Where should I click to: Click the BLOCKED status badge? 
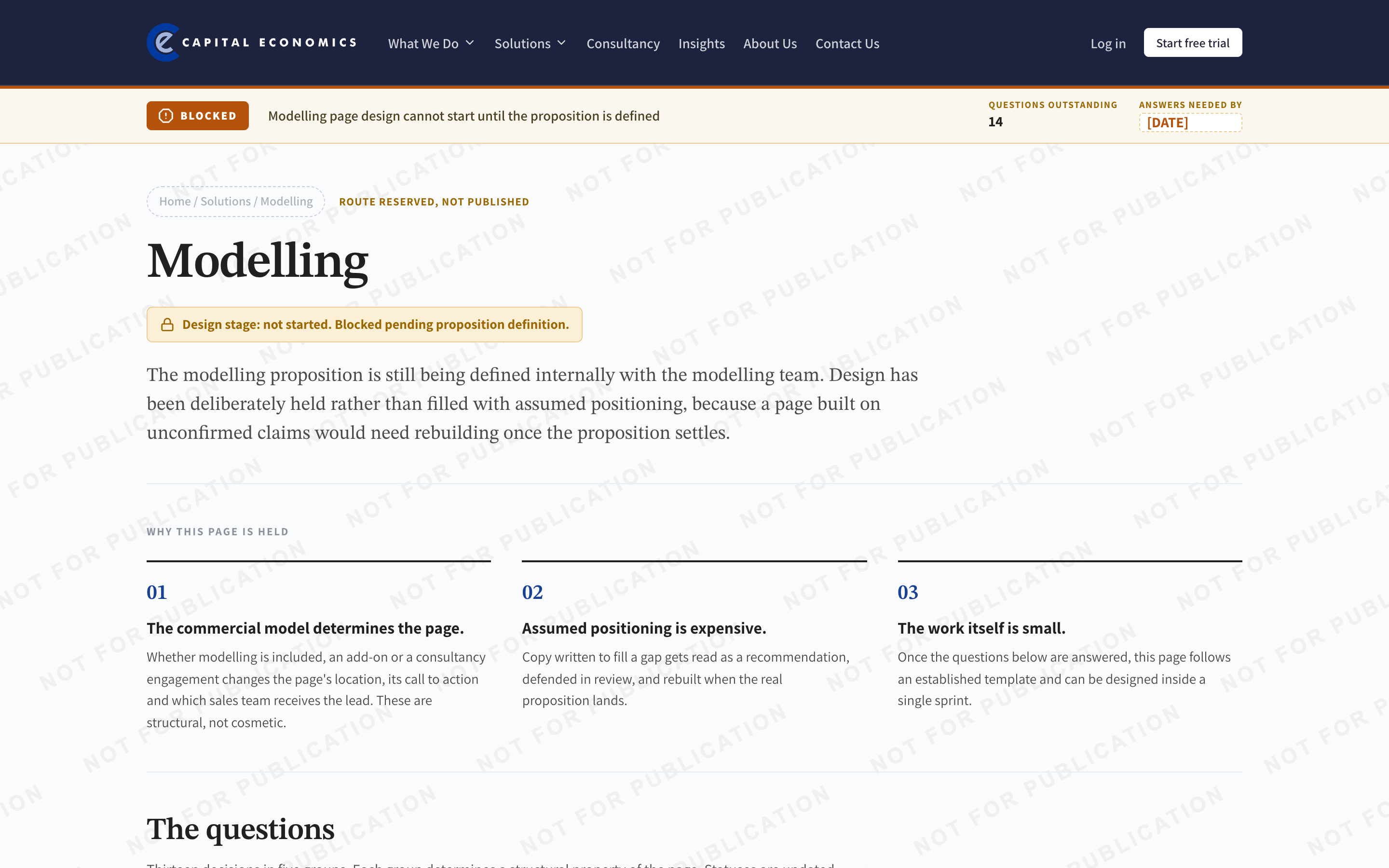[x=197, y=116]
